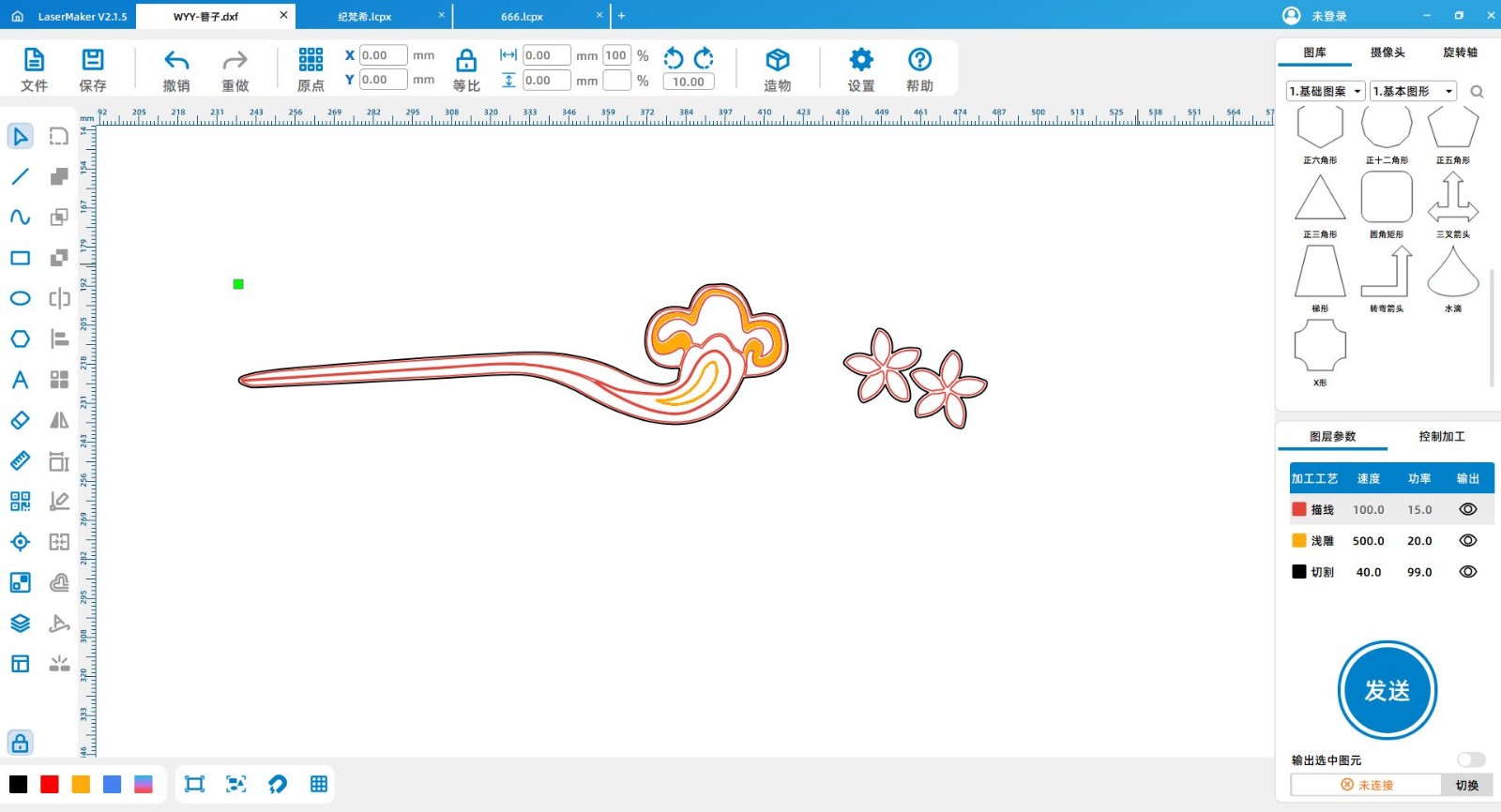This screenshot has height=812, width=1501.
Task: Open the 控制加工 tab
Action: coord(1441,437)
